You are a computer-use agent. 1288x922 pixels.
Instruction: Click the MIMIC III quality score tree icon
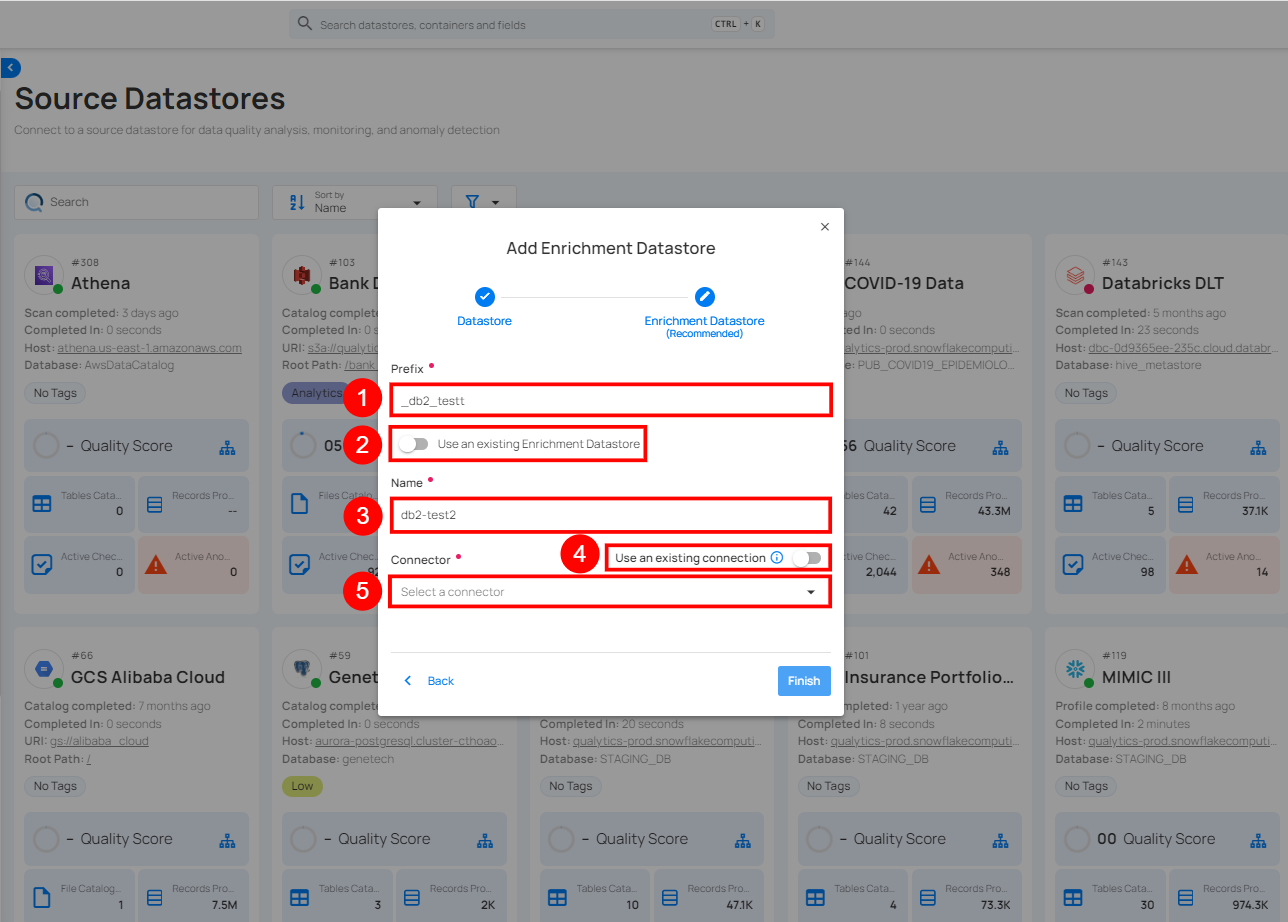1259,840
